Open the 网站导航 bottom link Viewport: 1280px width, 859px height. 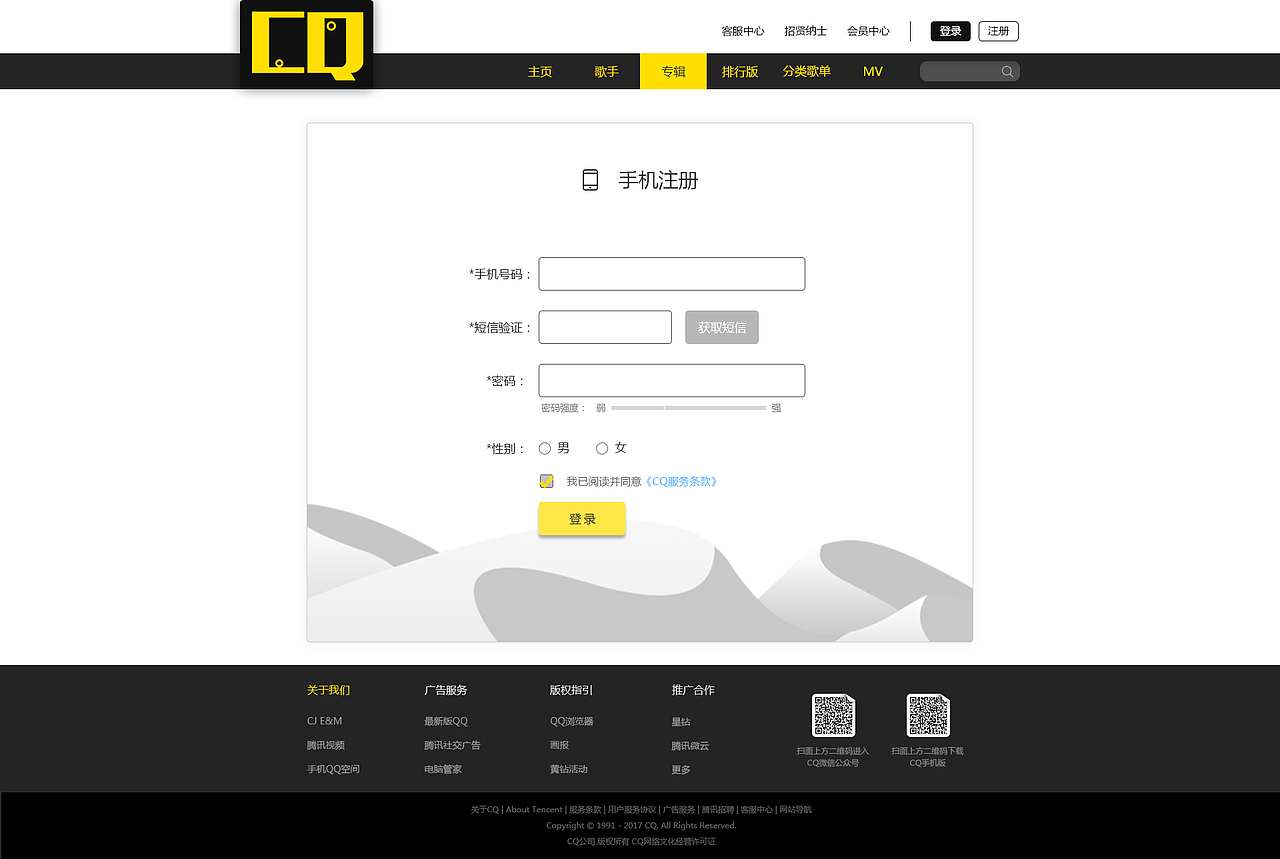(796, 810)
